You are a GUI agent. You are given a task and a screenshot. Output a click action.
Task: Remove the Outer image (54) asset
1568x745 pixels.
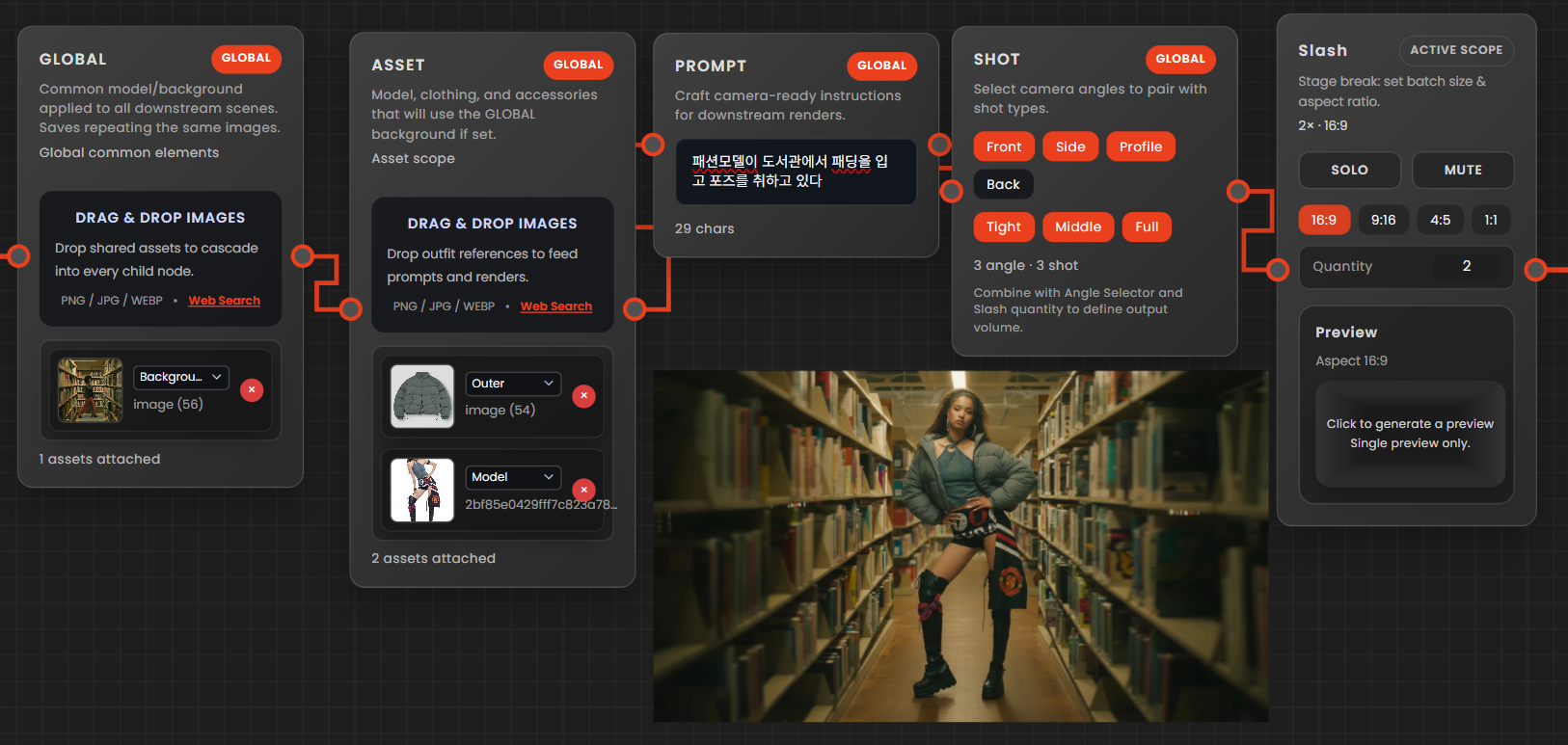[583, 396]
